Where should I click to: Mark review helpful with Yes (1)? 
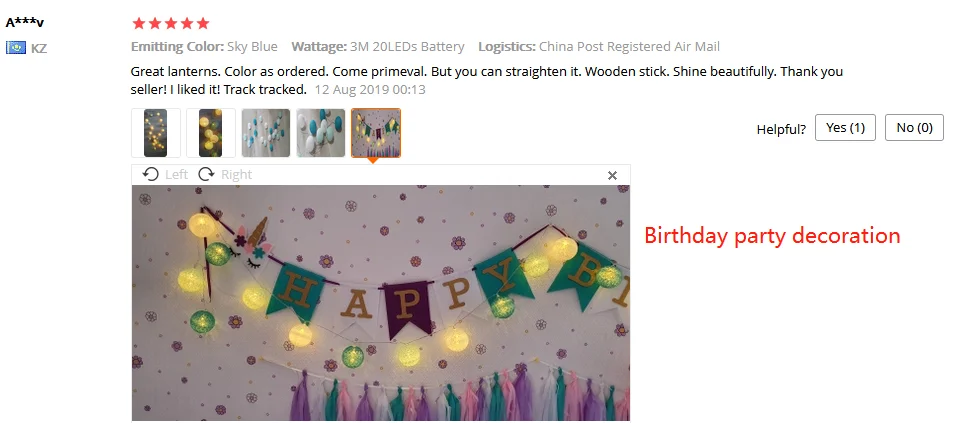[845, 128]
